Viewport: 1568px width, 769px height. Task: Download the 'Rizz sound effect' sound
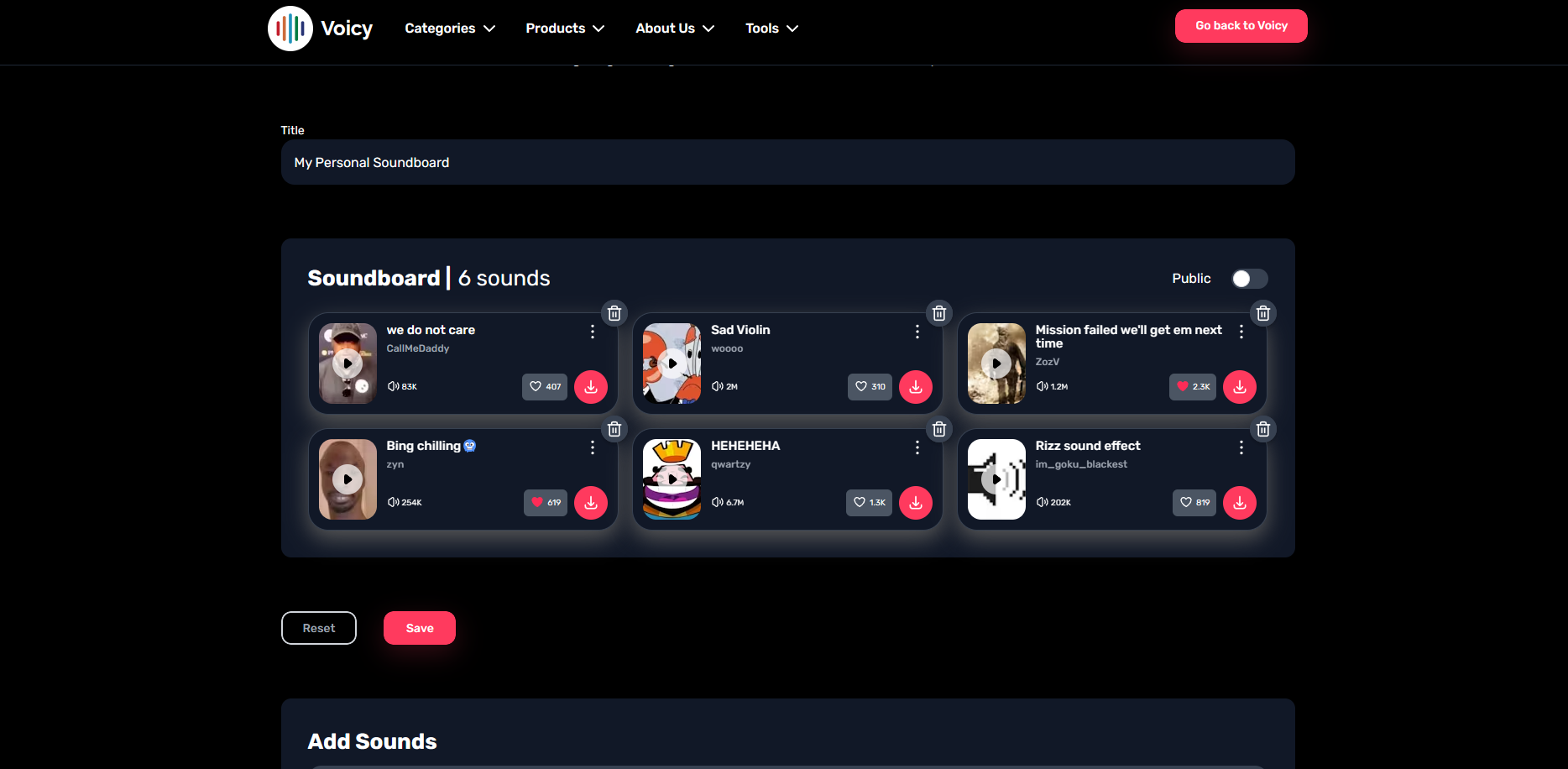pyautogui.click(x=1240, y=503)
